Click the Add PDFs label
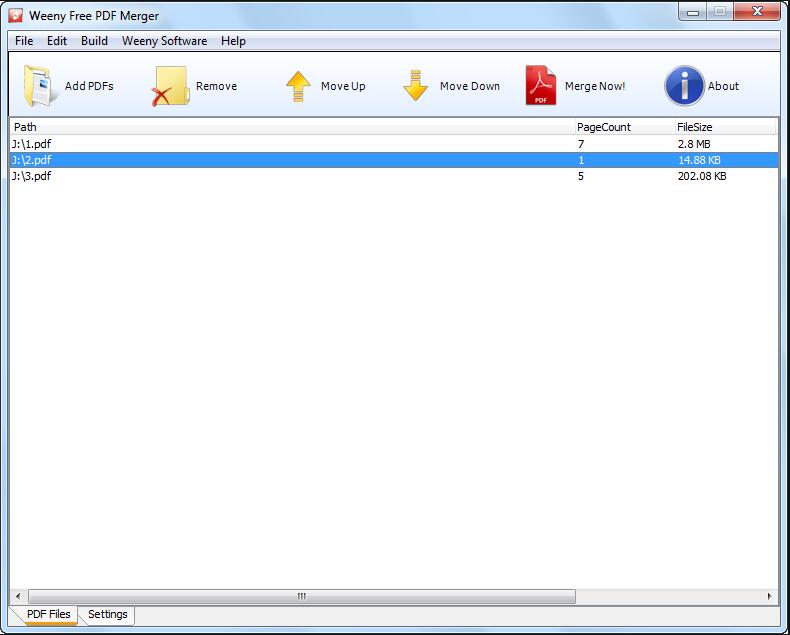Screen dimensions: 790x635 click(89, 86)
